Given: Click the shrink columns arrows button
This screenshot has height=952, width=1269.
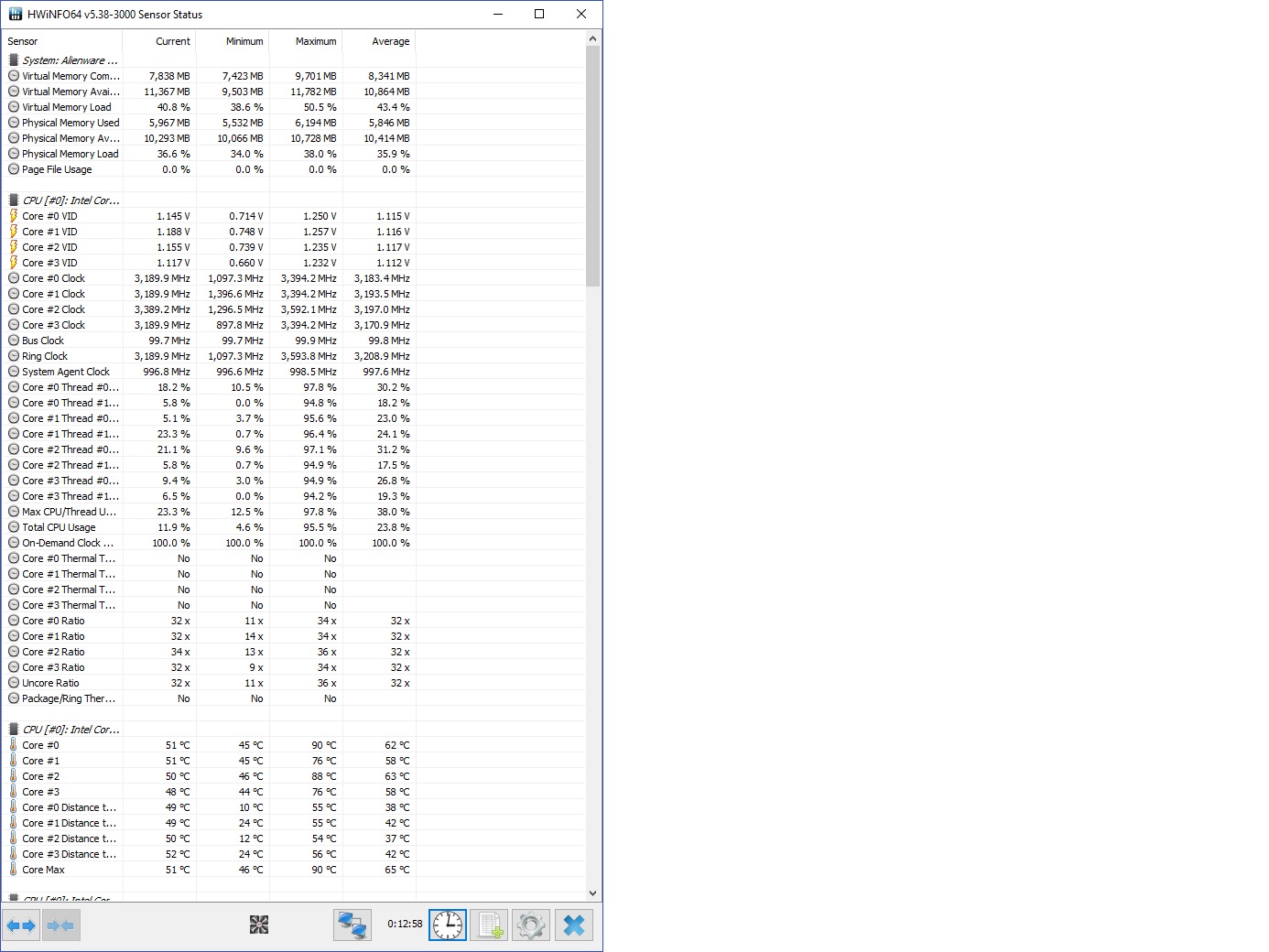Looking at the screenshot, I should (x=60, y=925).
